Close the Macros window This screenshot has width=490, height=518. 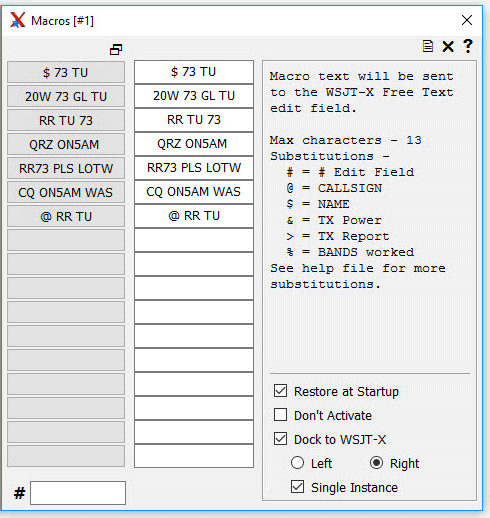pyautogui.click(x=467, y=20)
